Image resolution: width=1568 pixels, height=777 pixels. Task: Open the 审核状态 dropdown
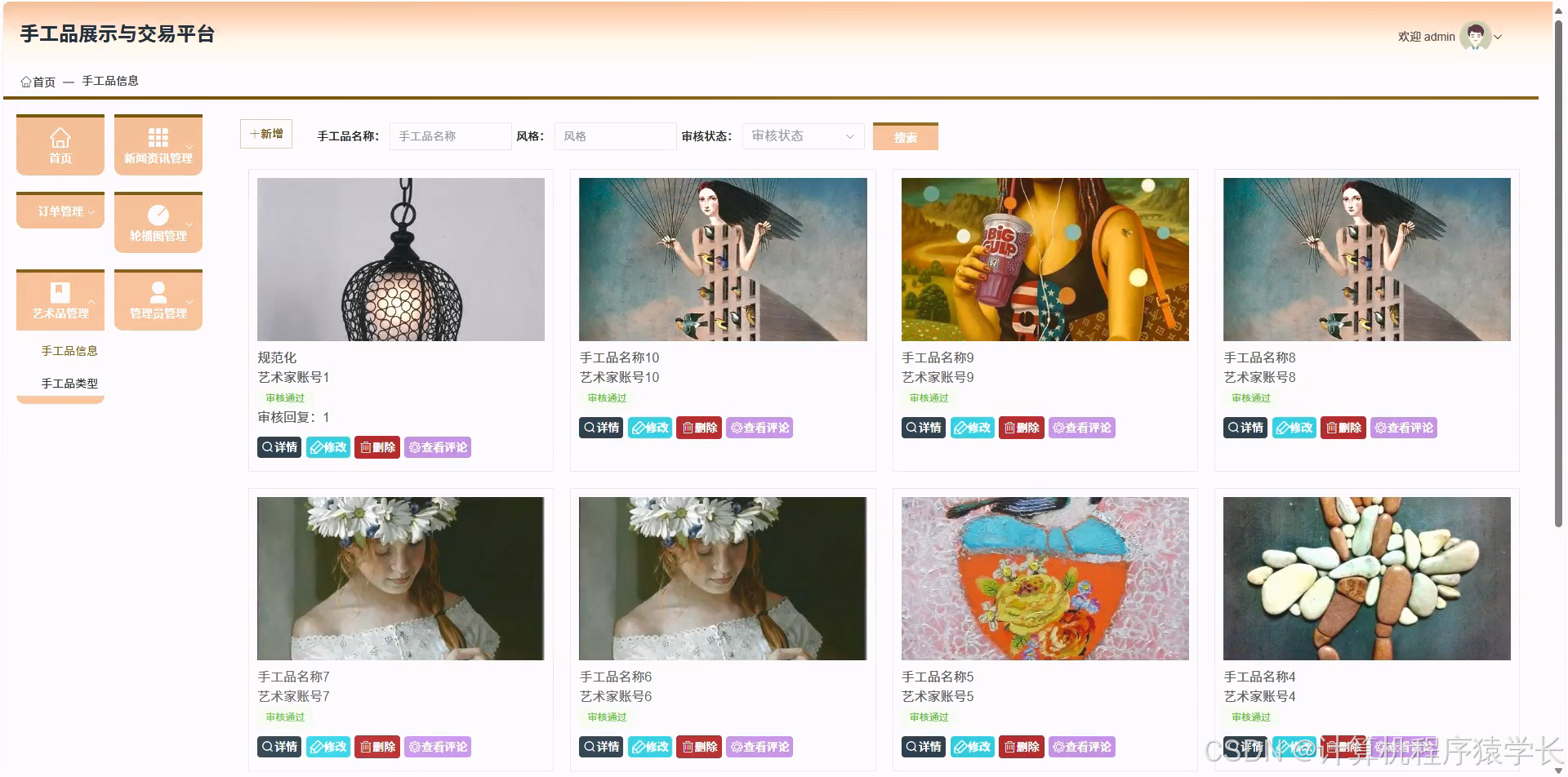click(803, 136)
